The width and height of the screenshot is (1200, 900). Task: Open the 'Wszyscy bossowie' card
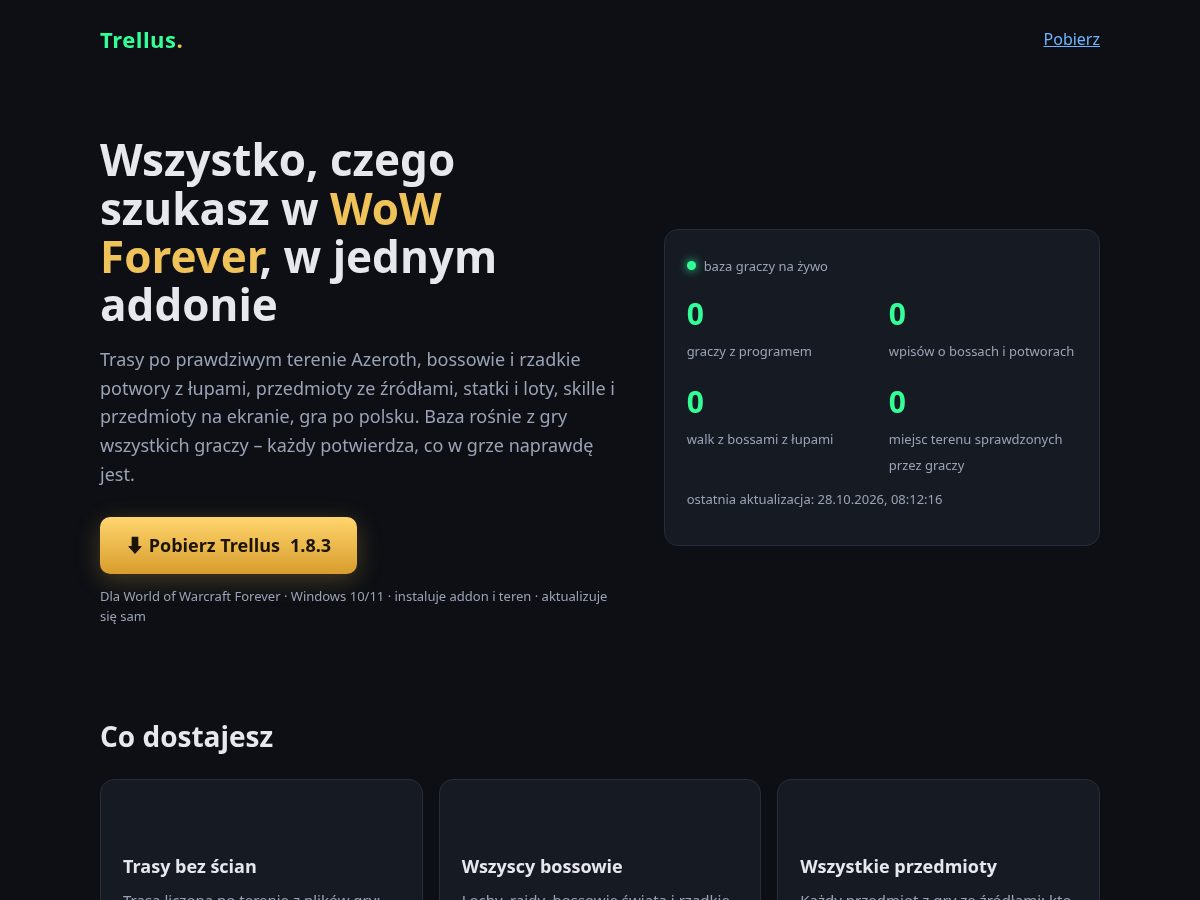click(600, 840)
